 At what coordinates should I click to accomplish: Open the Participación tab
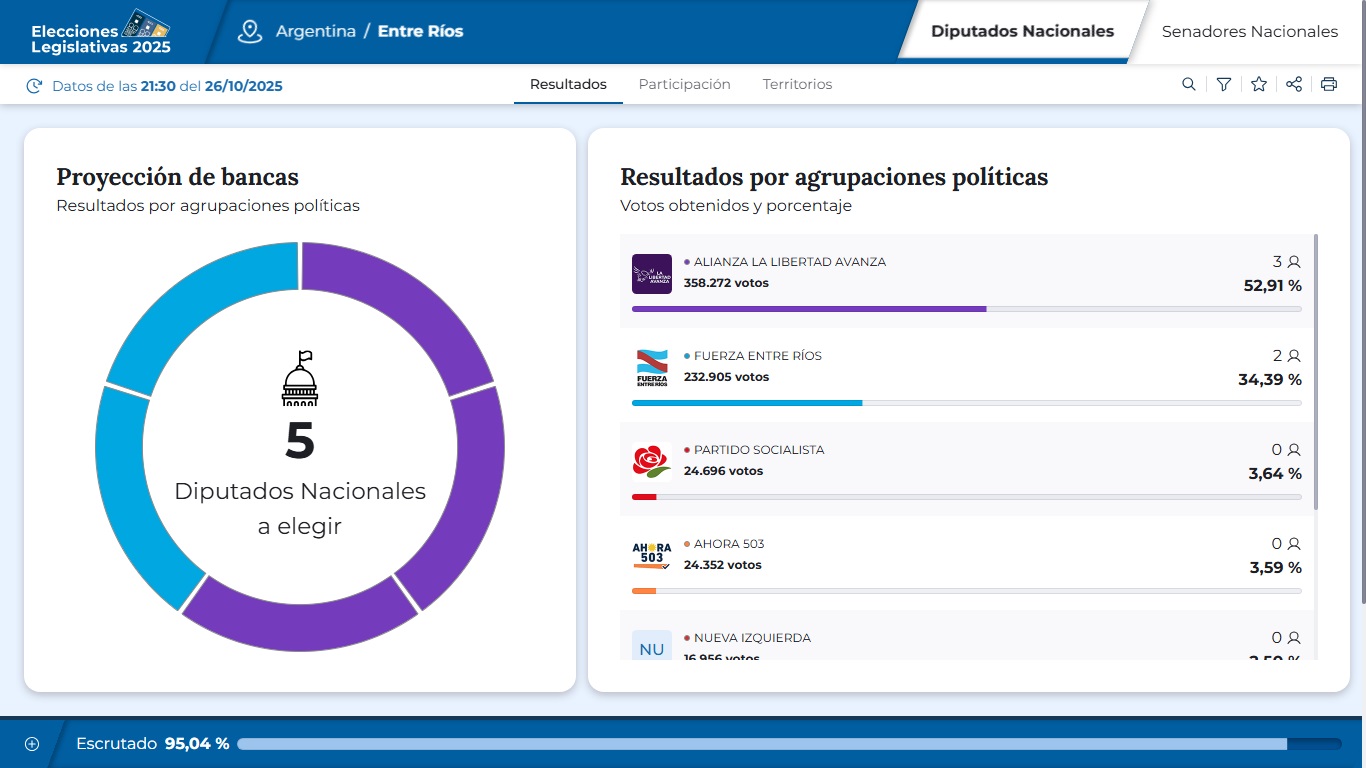[x=684, y=84]
